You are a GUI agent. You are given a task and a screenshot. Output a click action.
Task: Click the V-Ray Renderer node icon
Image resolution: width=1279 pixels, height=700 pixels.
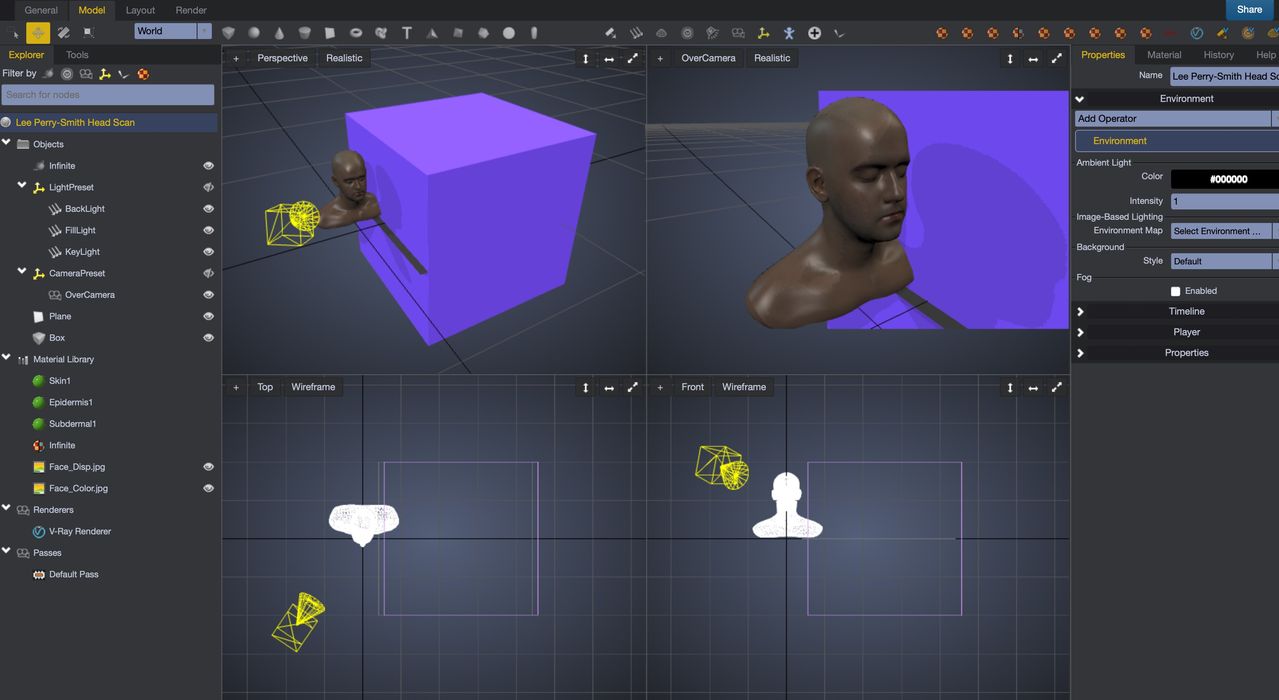point(39,532)
